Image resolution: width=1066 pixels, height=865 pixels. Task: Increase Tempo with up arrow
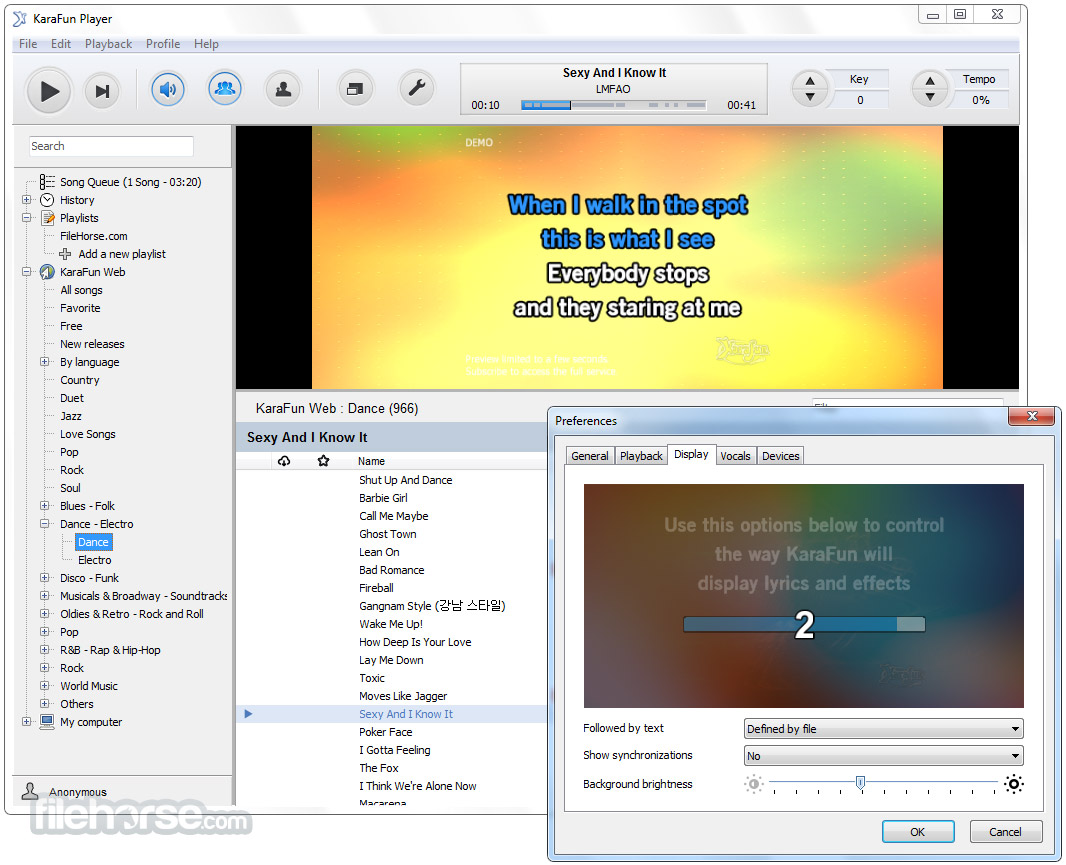pos(930,81)
